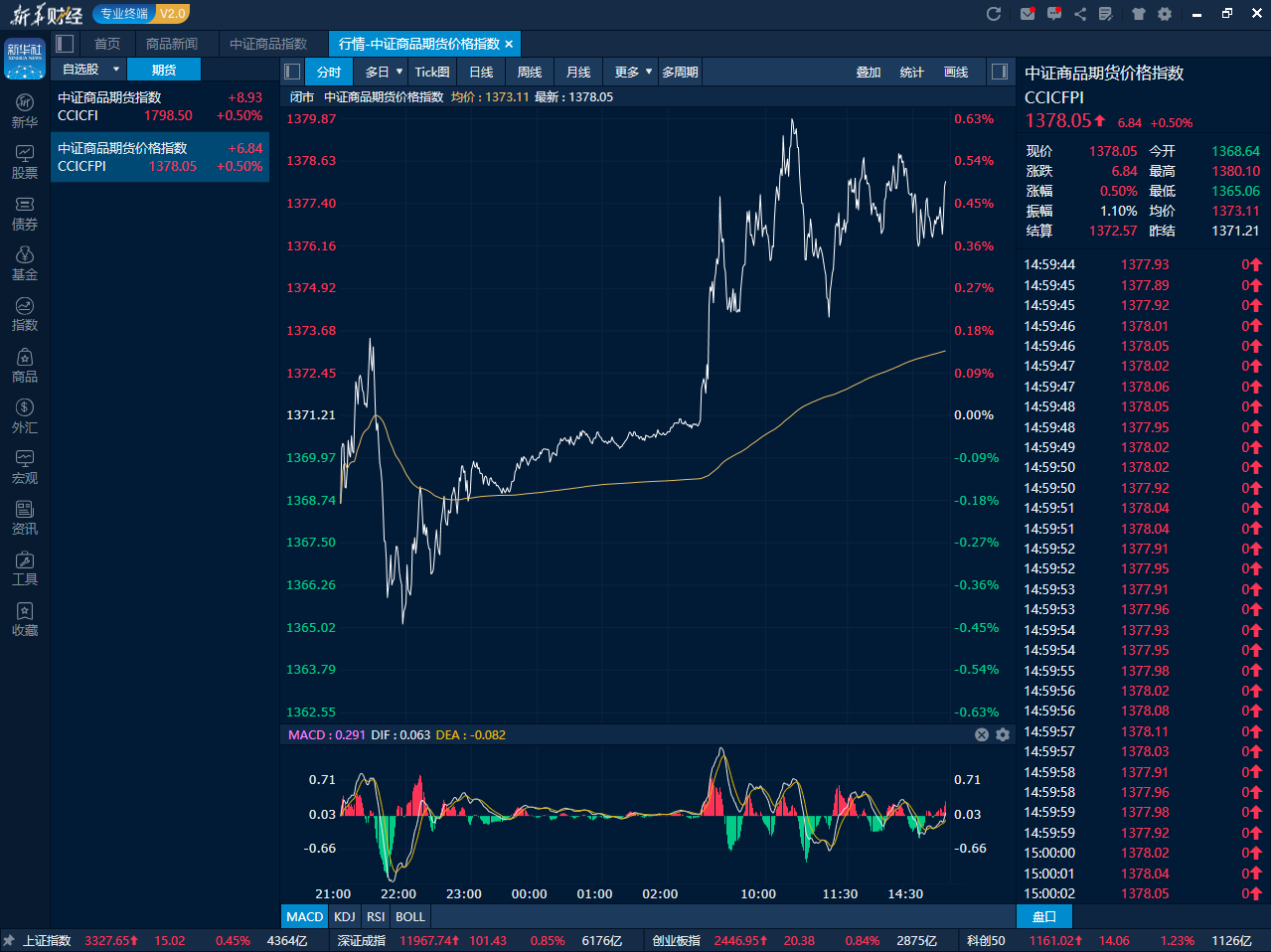
Task: Select 中证商品期货指数 CCICFI in the list
Action: 159,106
